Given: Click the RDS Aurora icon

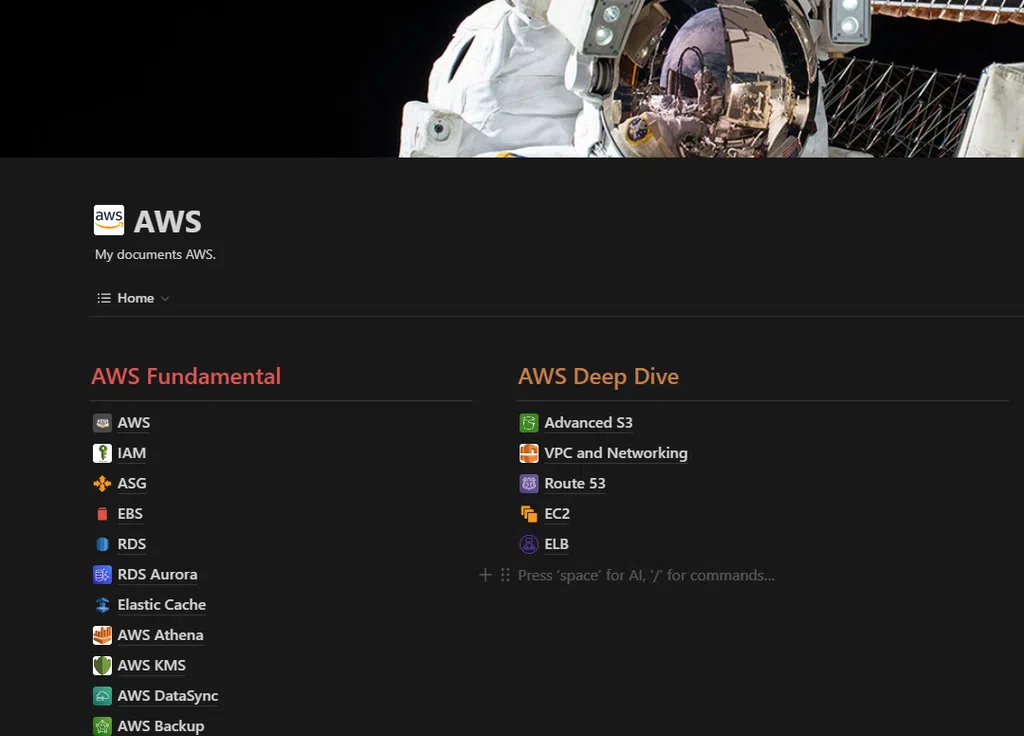Looking at the screenshot, I should pyautogui.click(x=103, y=575).
